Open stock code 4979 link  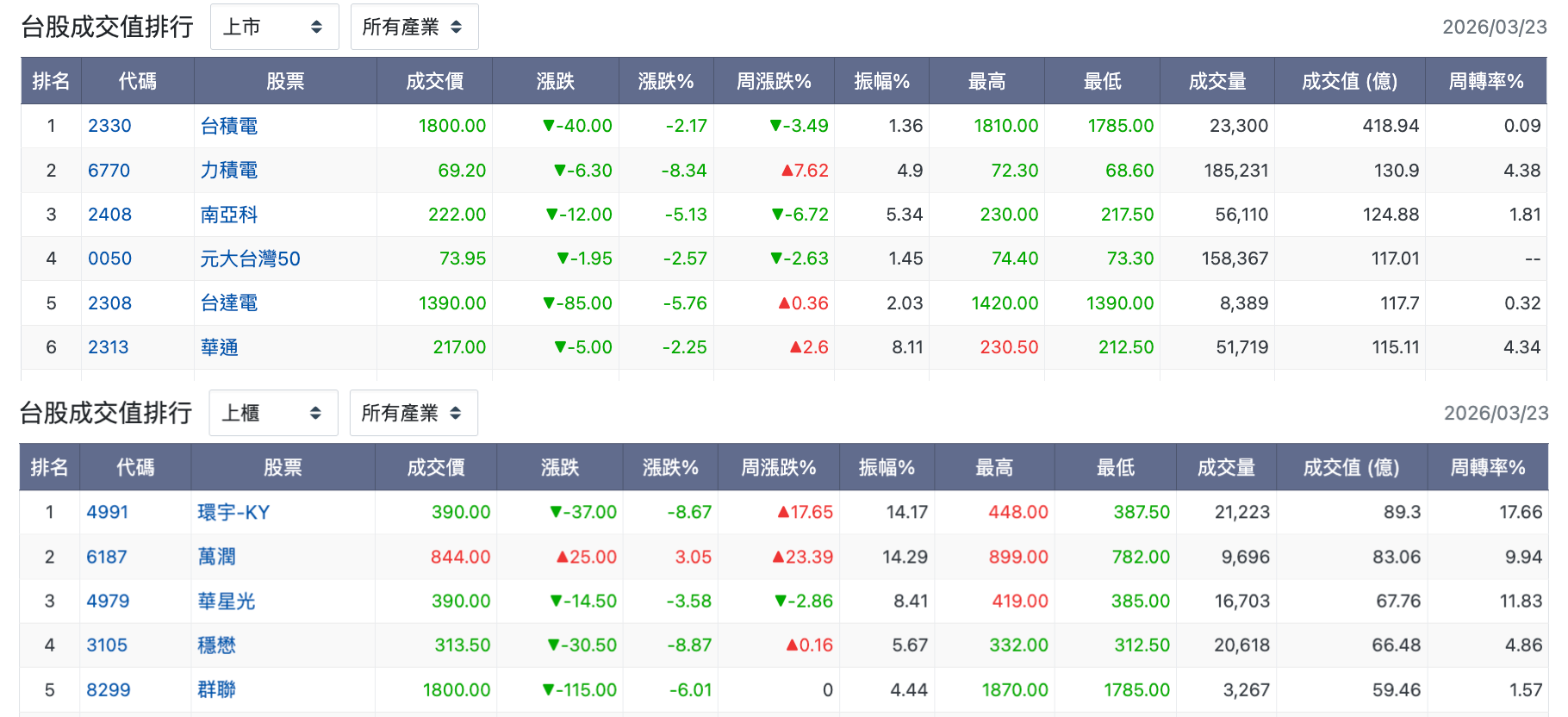pyautogui.click(x=108, y=601)
